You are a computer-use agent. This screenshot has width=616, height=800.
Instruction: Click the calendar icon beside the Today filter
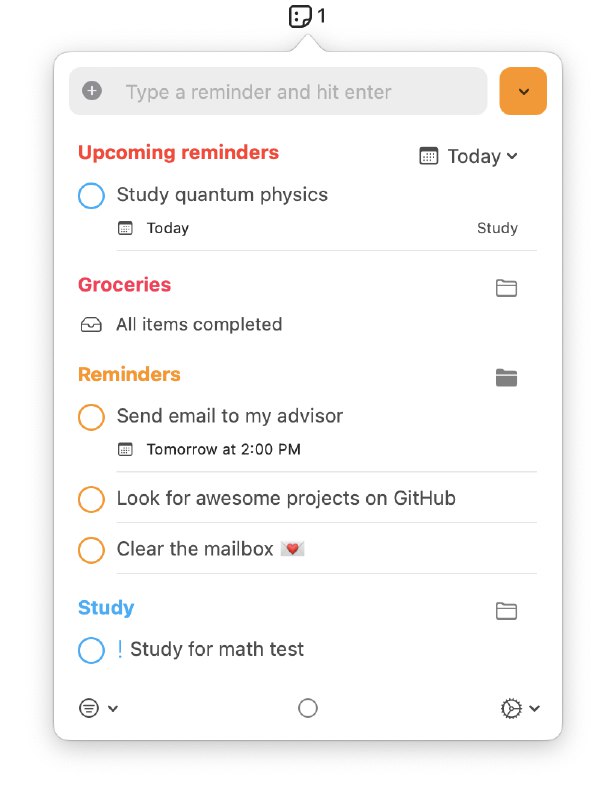click(429, 156)
